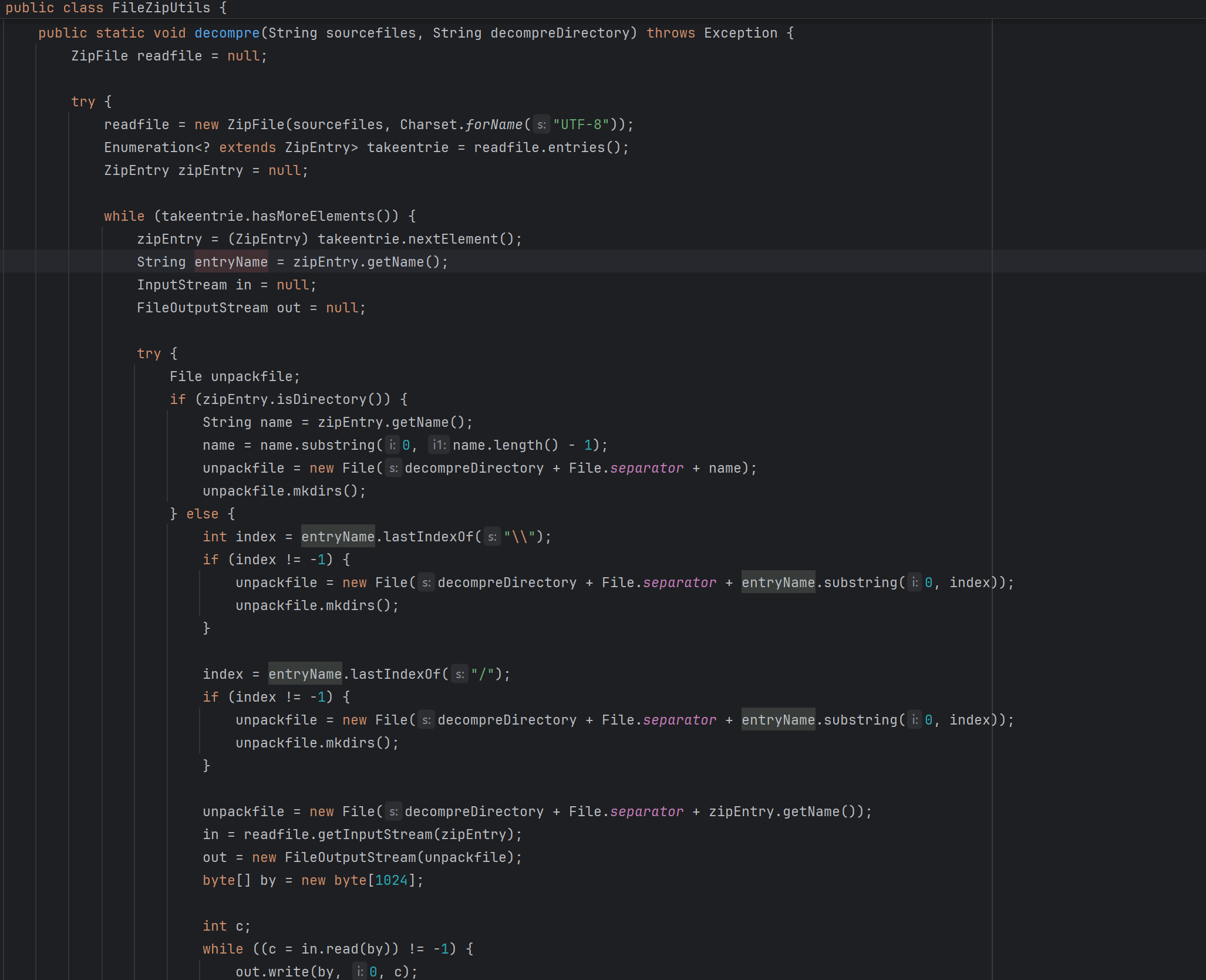This screenshot has width=1206, height=980.
Task: Click the forName method call
Action: pyautogui.click(x=493, y=125)
